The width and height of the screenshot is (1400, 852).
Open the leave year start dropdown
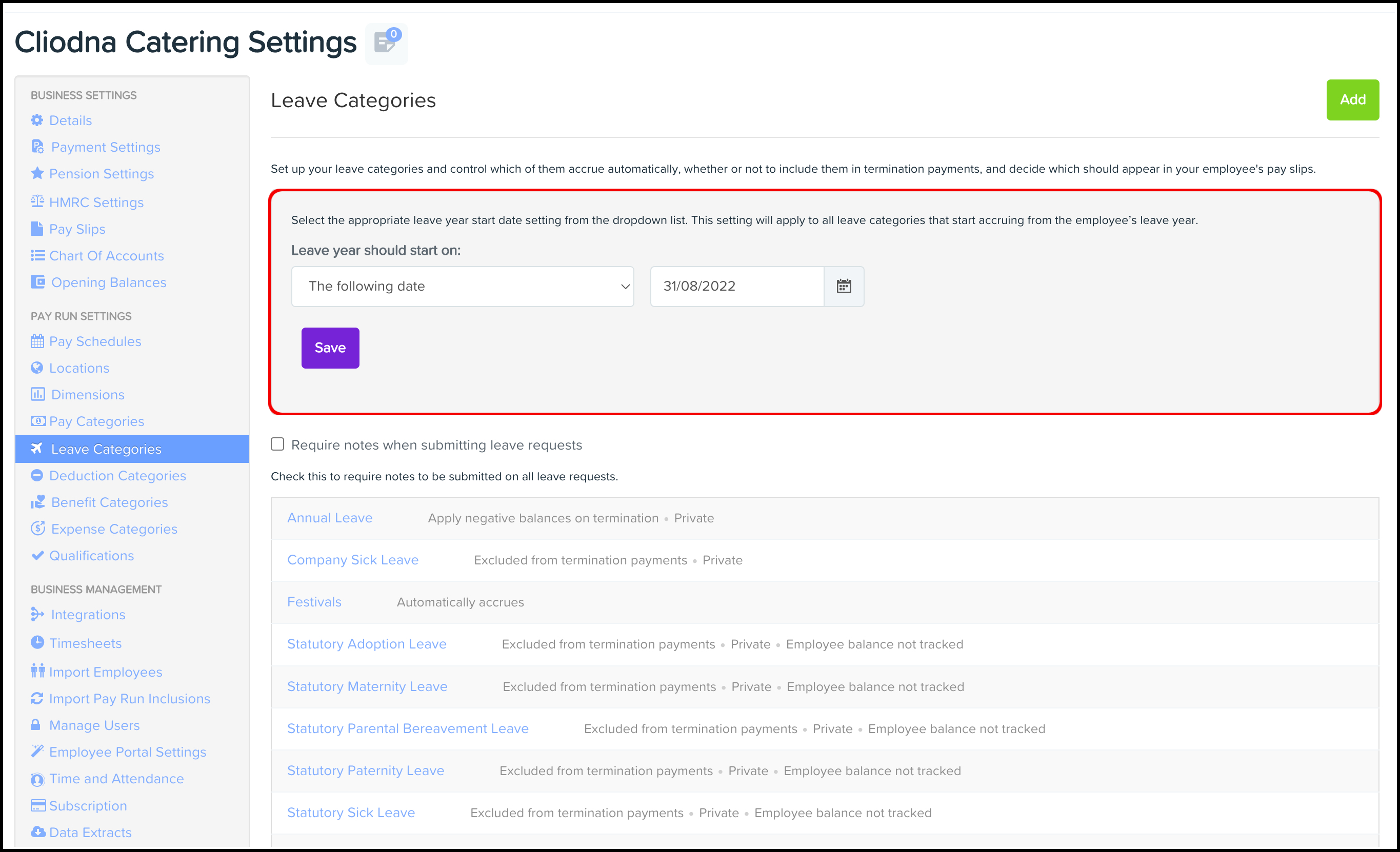click(462, 286)
